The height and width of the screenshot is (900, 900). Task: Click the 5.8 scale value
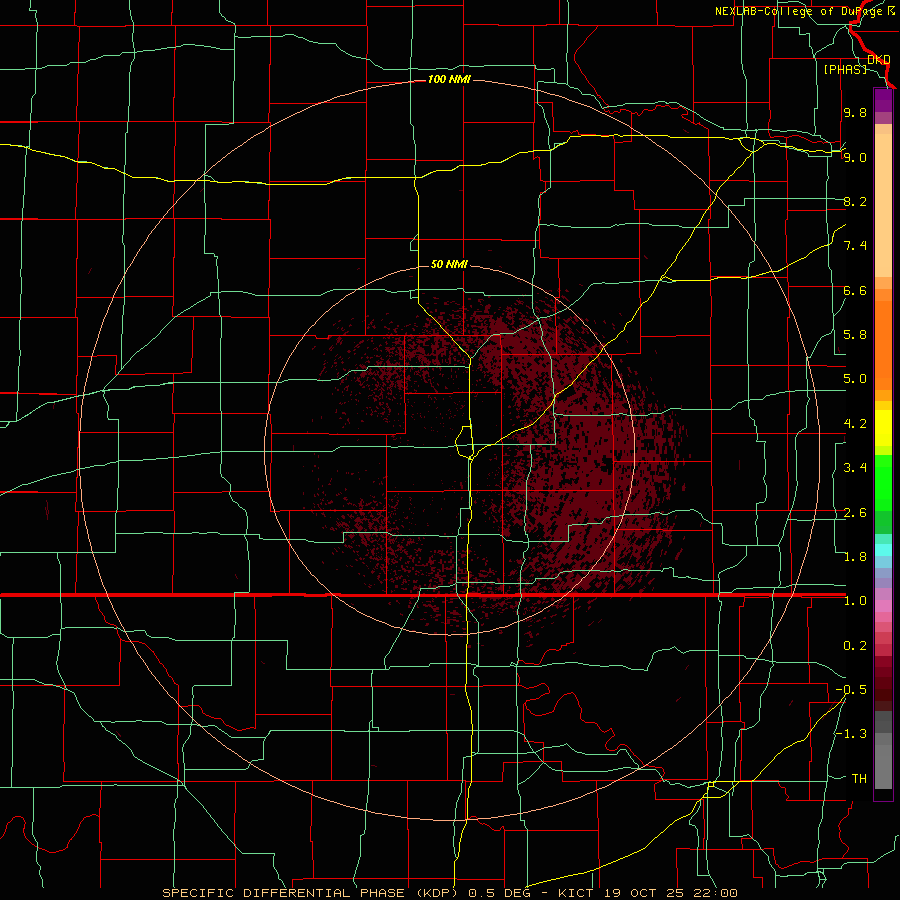855,335
